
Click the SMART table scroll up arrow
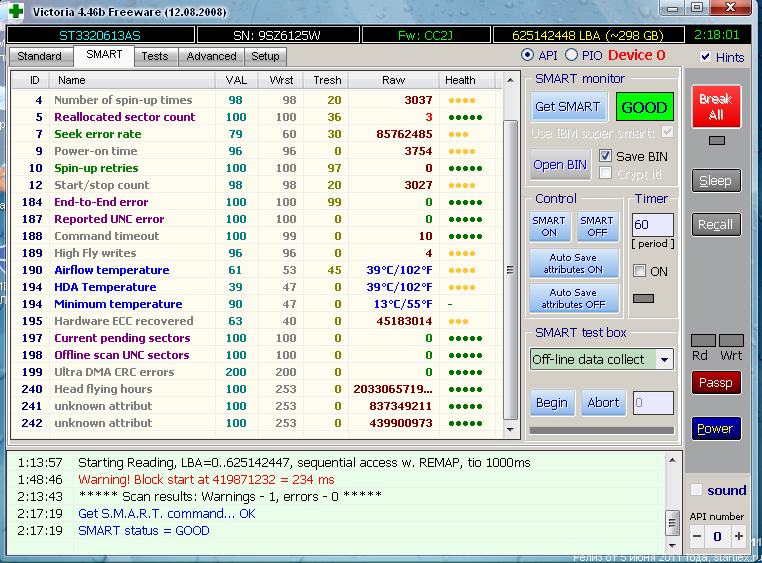click(510, 80)
